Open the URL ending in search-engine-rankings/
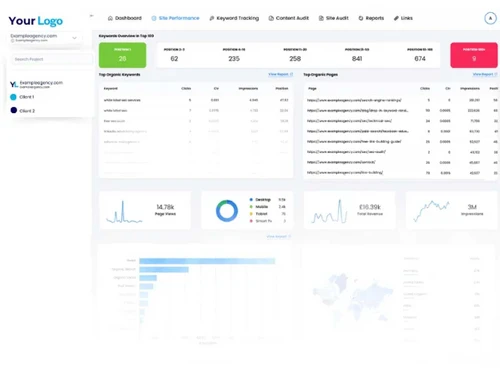 (x=354, y=100)
